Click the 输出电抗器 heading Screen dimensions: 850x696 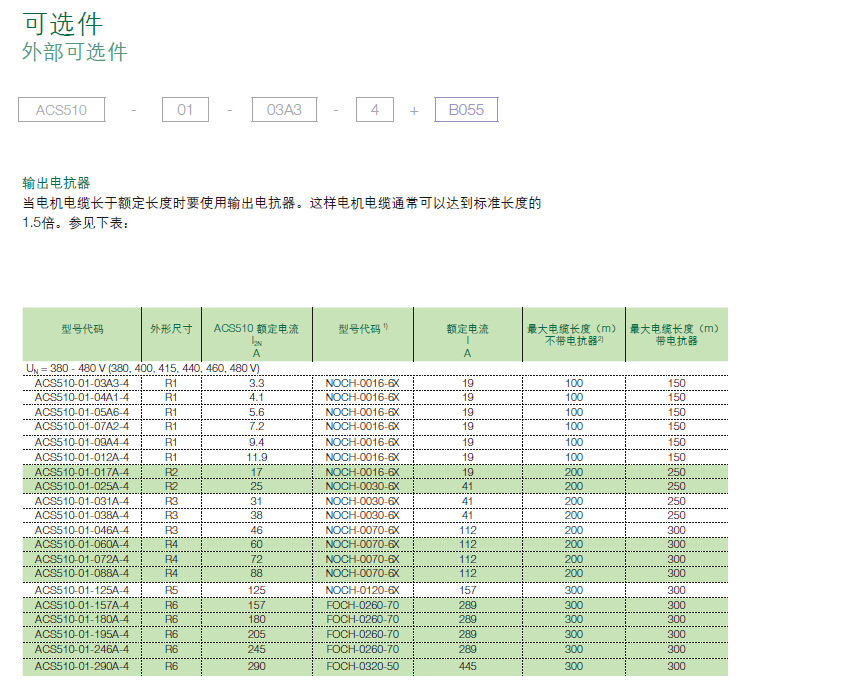click(x=56, y=183)
